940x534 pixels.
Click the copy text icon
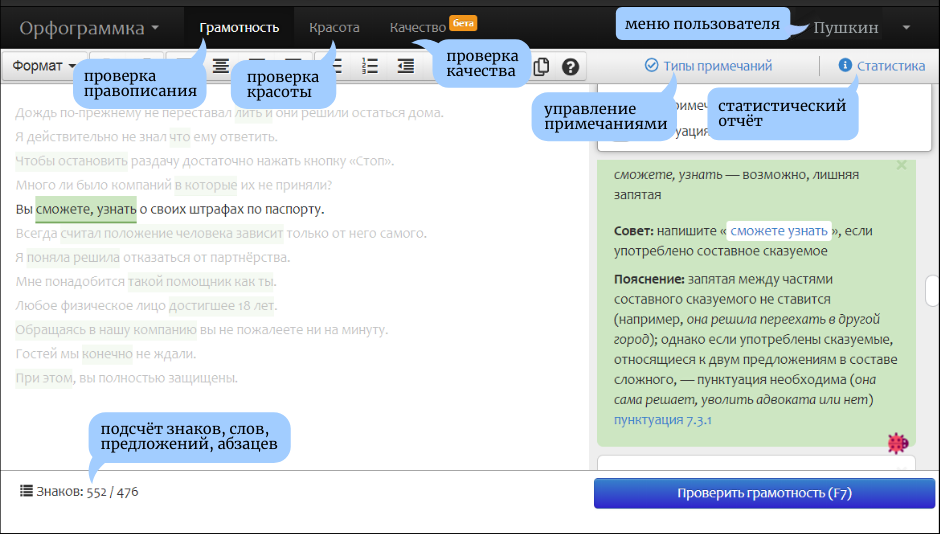(x=541, y=67)
